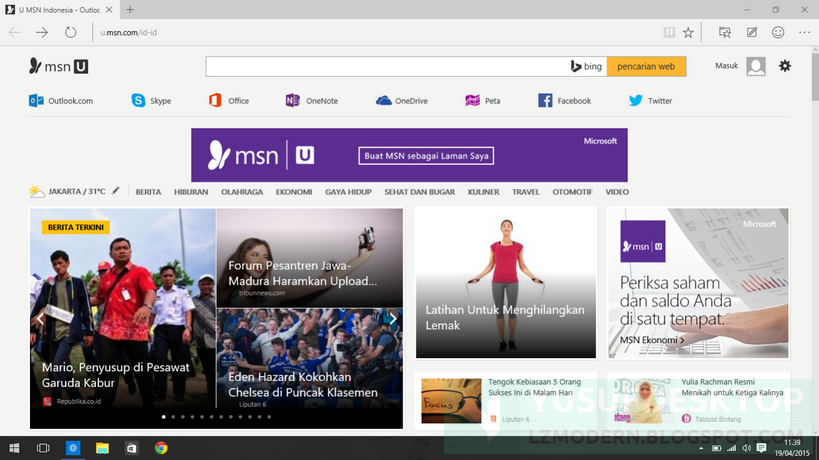The width and height of the screenshot is (819, 460).
Task: Close the U MSN Indonesia tab
Action: pos(109,9)
